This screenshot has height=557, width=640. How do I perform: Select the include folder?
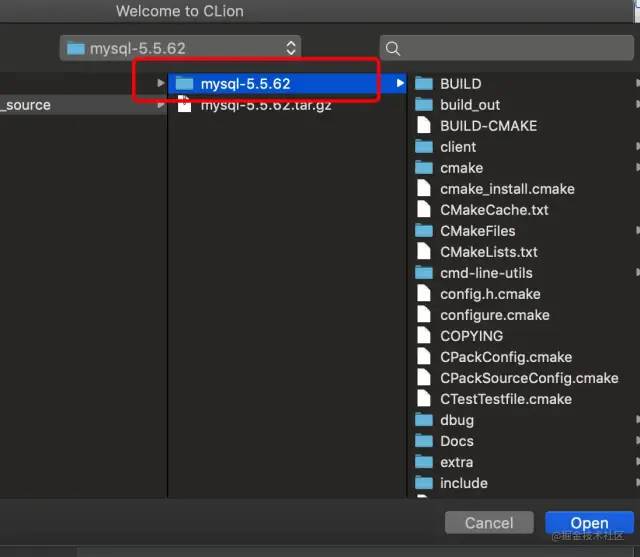464,483
